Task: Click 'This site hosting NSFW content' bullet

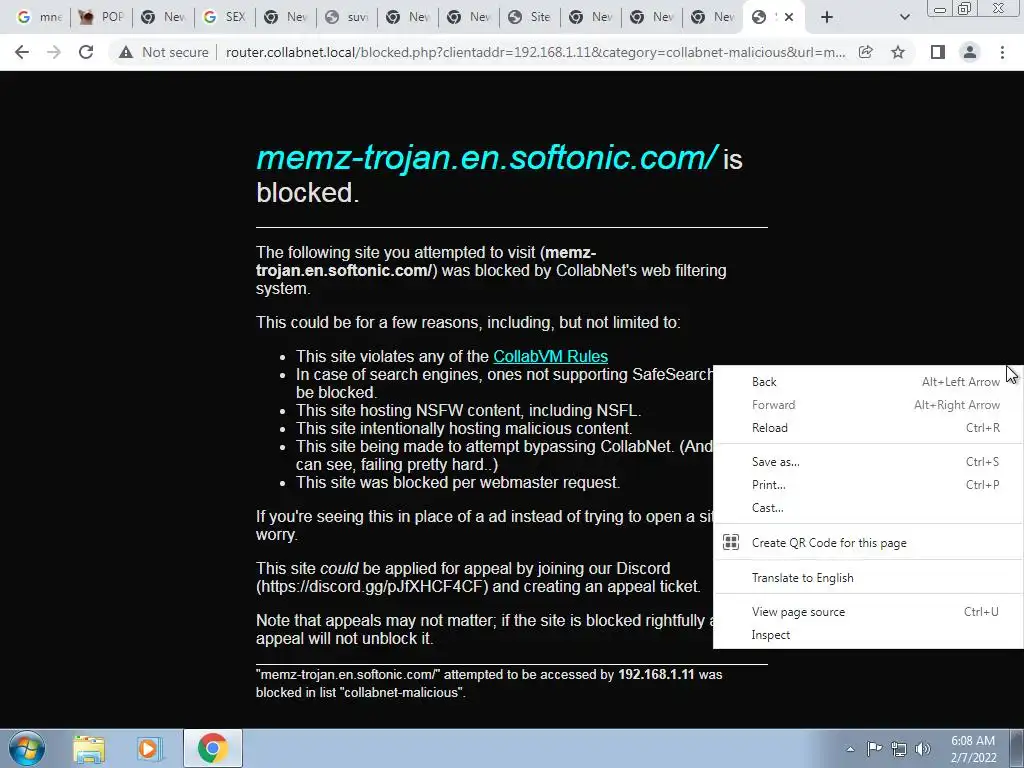Action: 468,411
